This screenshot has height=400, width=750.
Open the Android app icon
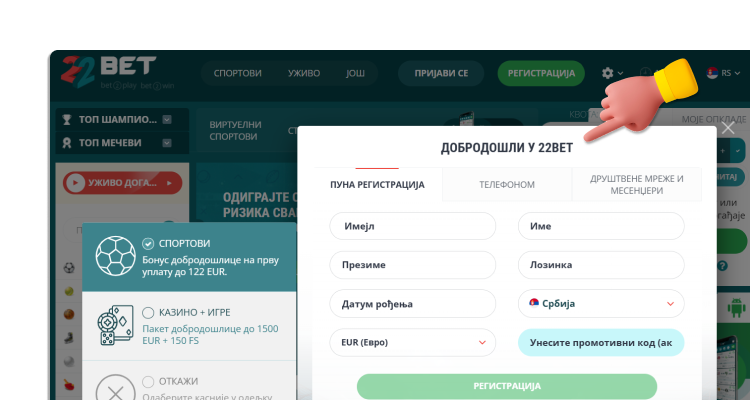point(737,307)
